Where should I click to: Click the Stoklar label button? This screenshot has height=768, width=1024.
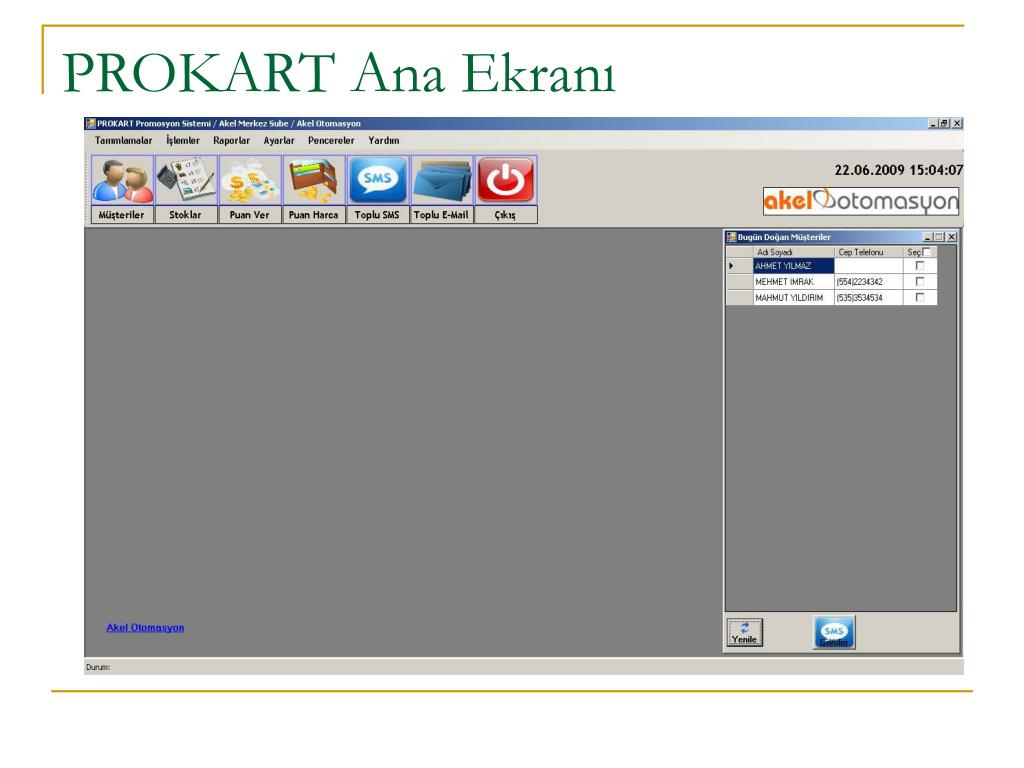pyautogui.click(x=186, y=215)
